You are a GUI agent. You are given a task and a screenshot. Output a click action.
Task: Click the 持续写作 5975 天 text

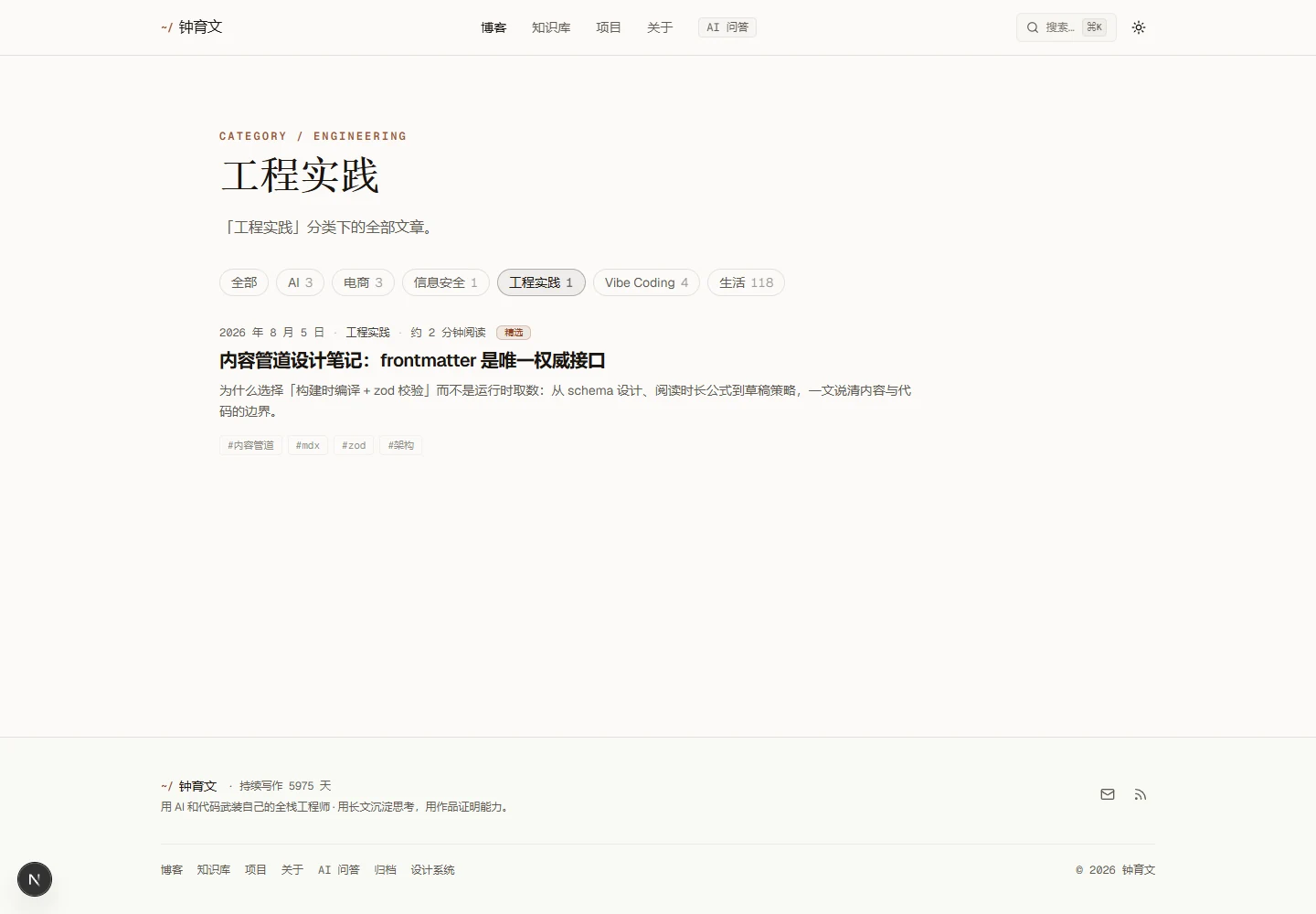click(x=285, y=786)
